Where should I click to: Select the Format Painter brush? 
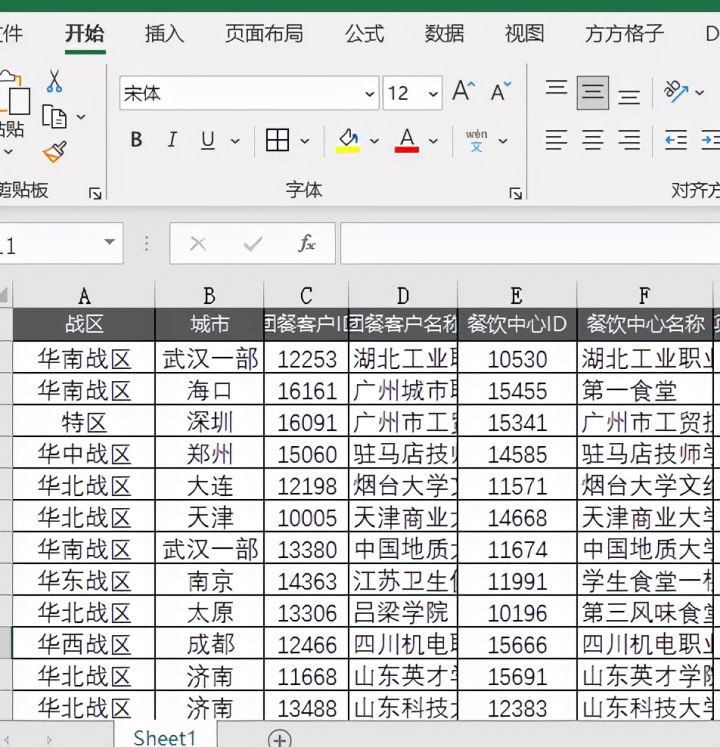[55, 152]
